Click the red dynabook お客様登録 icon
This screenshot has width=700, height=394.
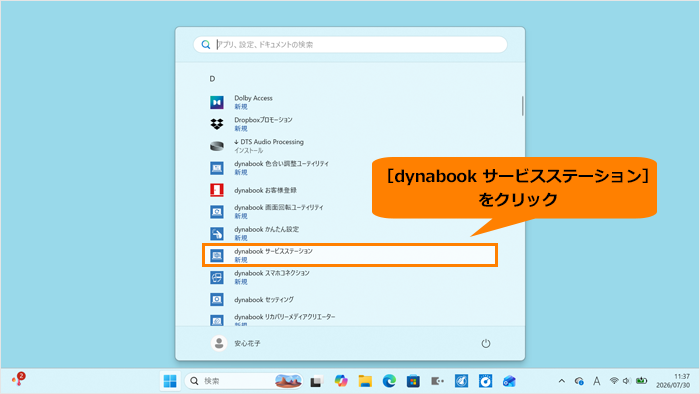pos(217,190)
